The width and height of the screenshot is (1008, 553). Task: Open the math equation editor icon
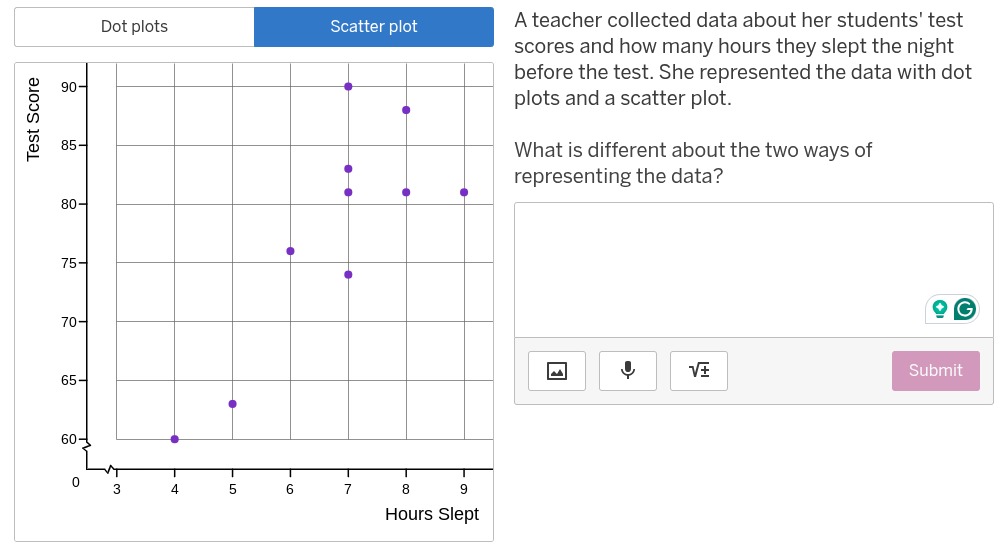click(x=699, y=371)
